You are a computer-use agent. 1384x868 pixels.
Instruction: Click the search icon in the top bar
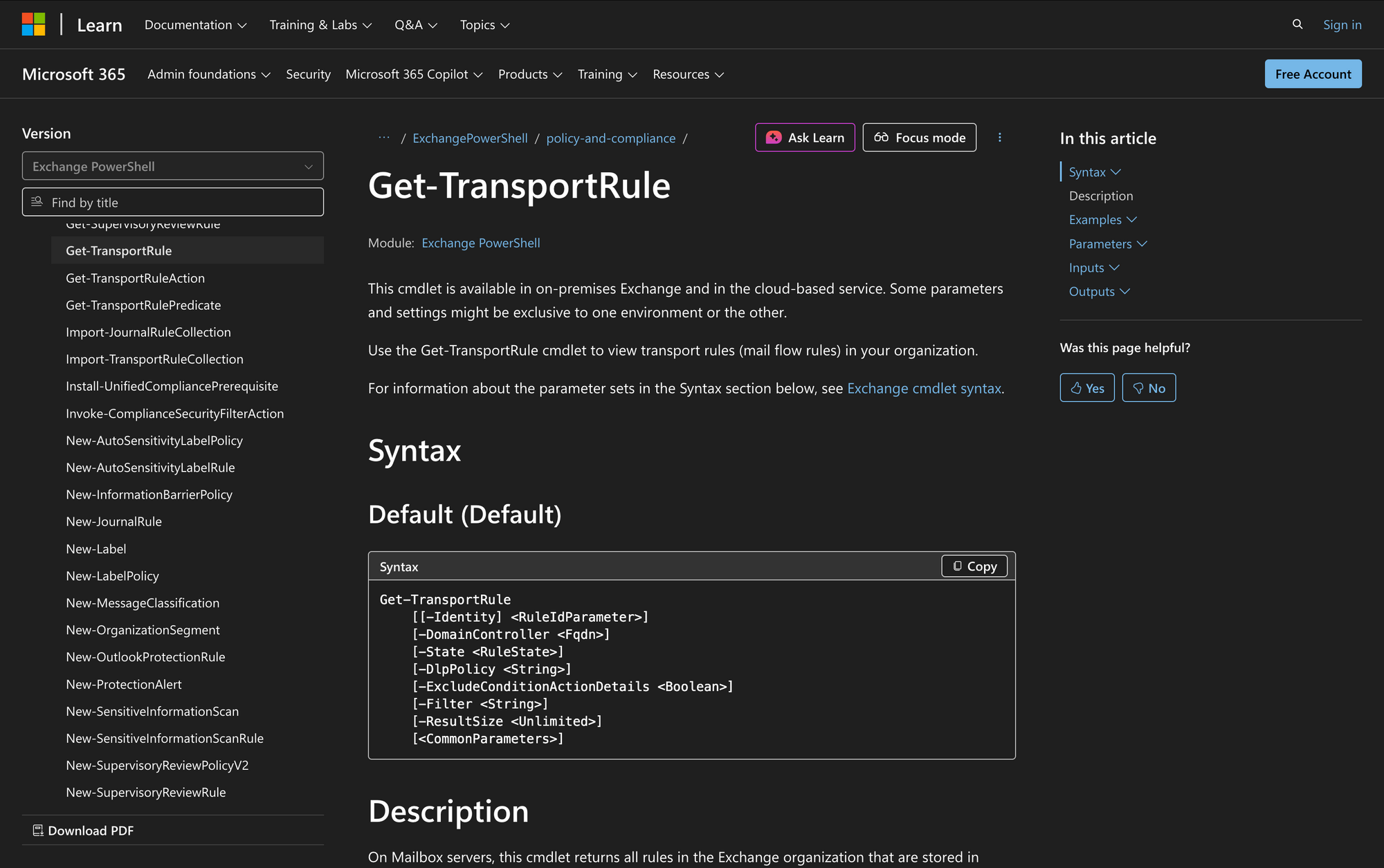tap(1297, 24)
